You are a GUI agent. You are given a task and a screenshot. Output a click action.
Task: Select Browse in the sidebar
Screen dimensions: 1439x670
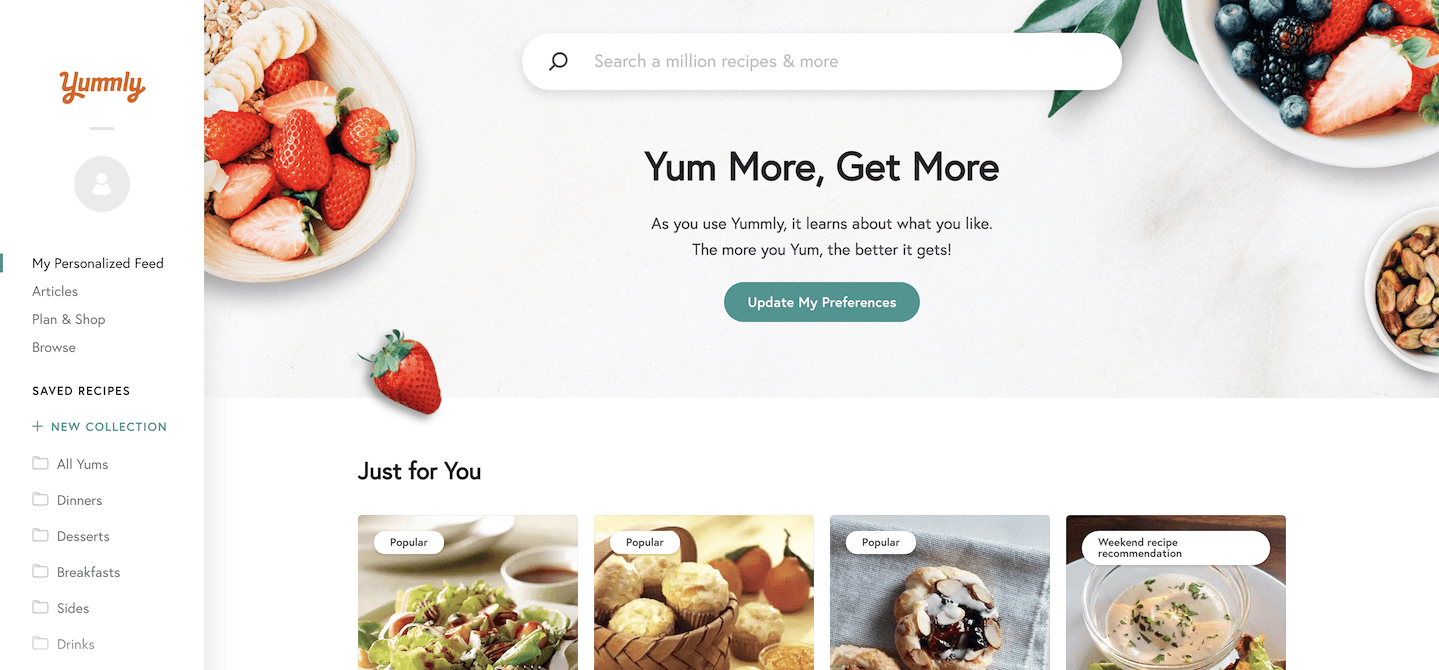pyautogui.click(x=54, y=347)
